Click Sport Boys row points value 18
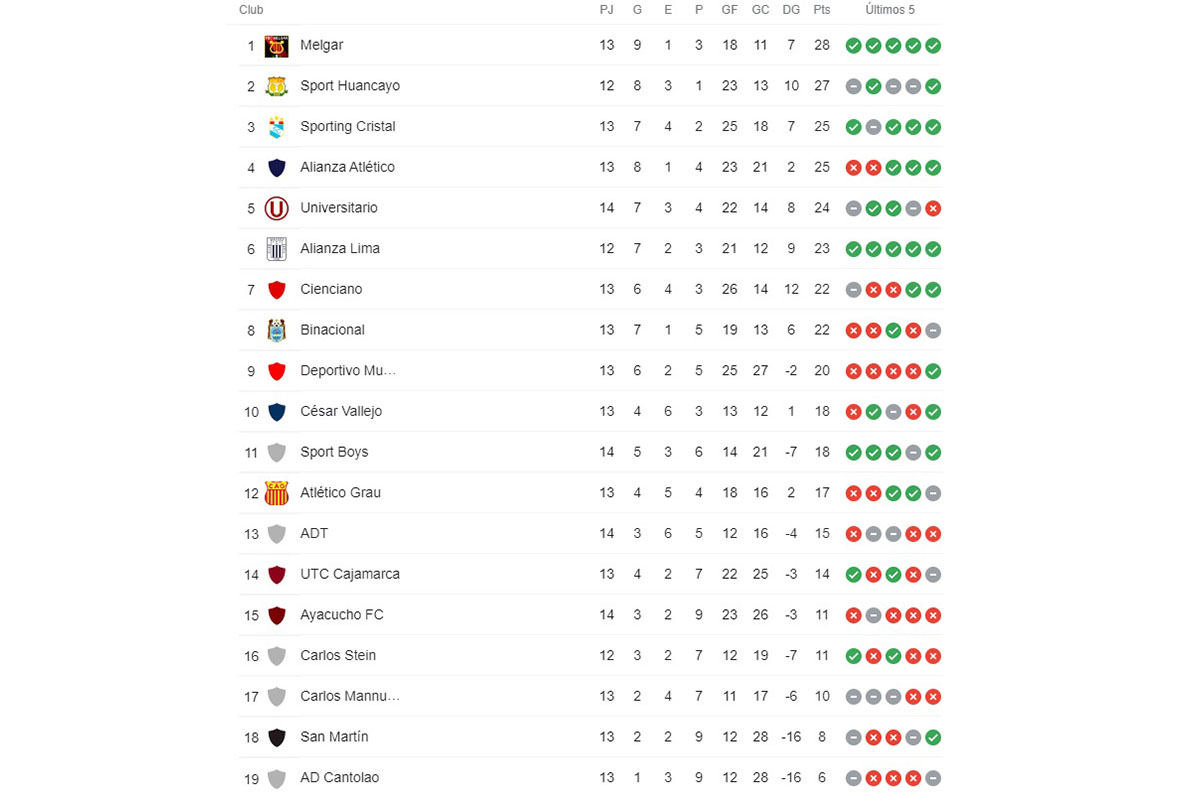 pyautogui.click(x=822, y=452)
